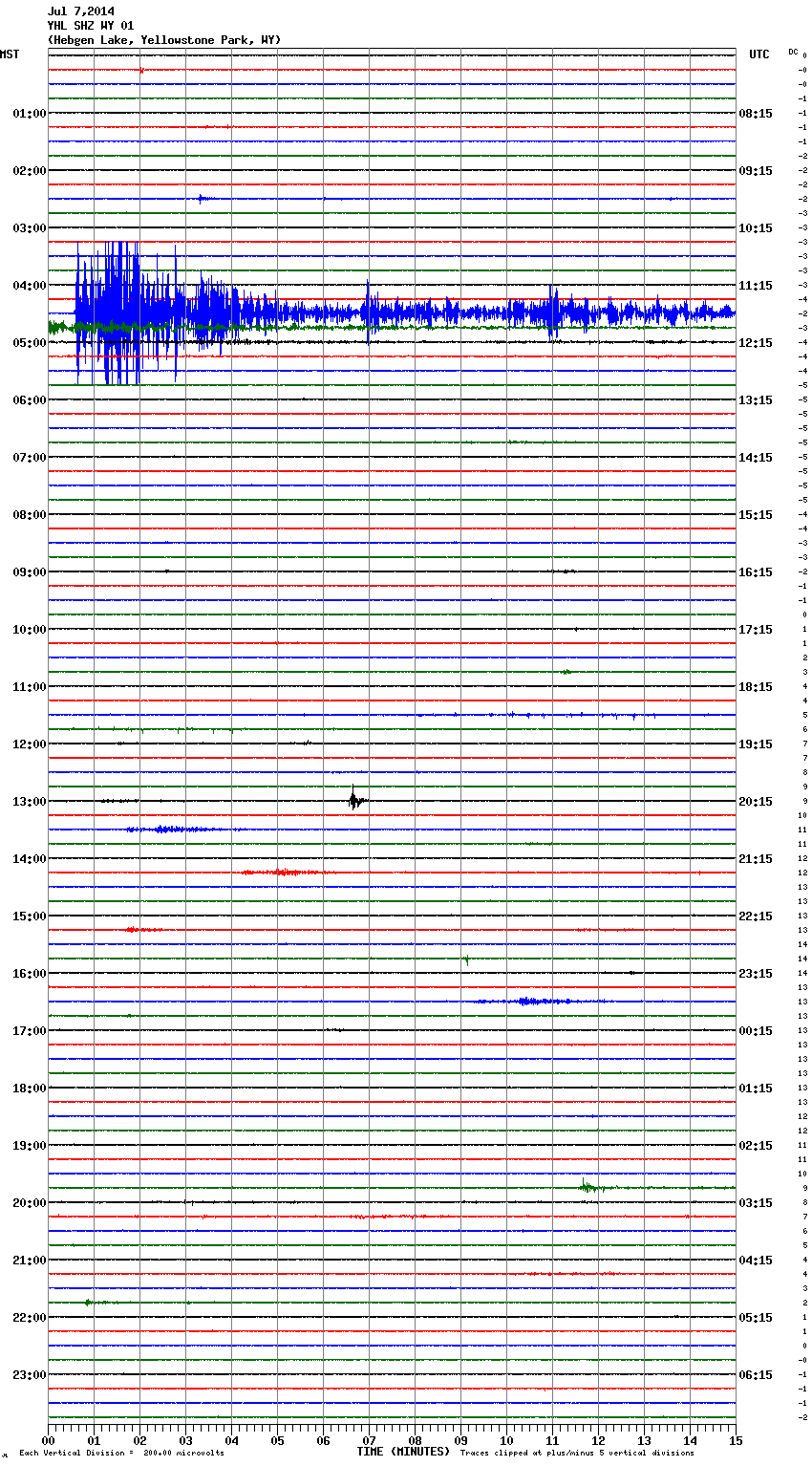This screenshot has width=812, height=1466.
Task: Click the 'Traces clipped at plus/minus 5 vertical divisions' note
Action: point(577,1454)
